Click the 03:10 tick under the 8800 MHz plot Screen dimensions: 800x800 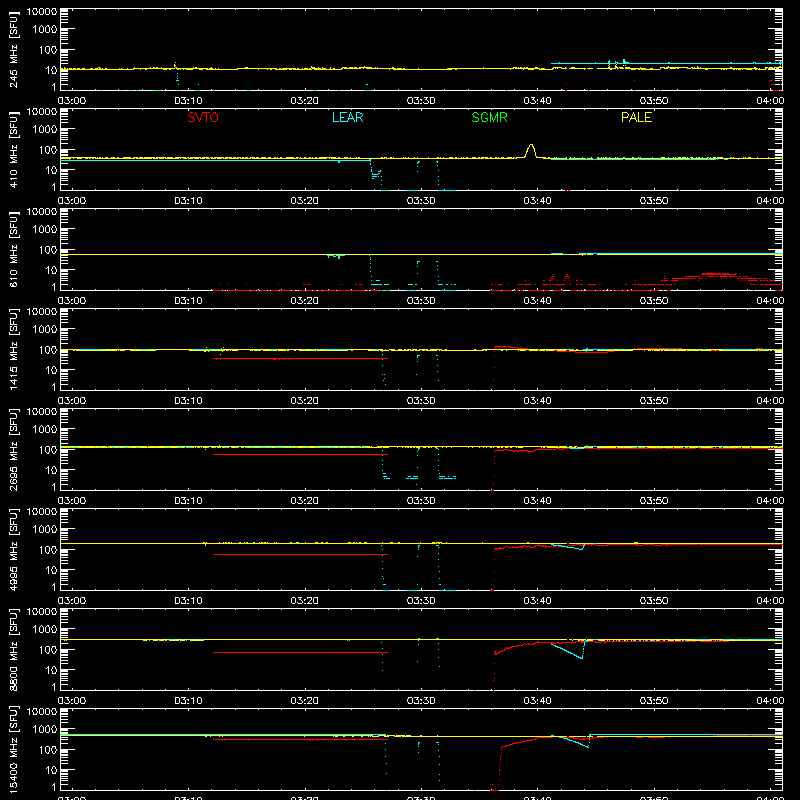[188, 701]
